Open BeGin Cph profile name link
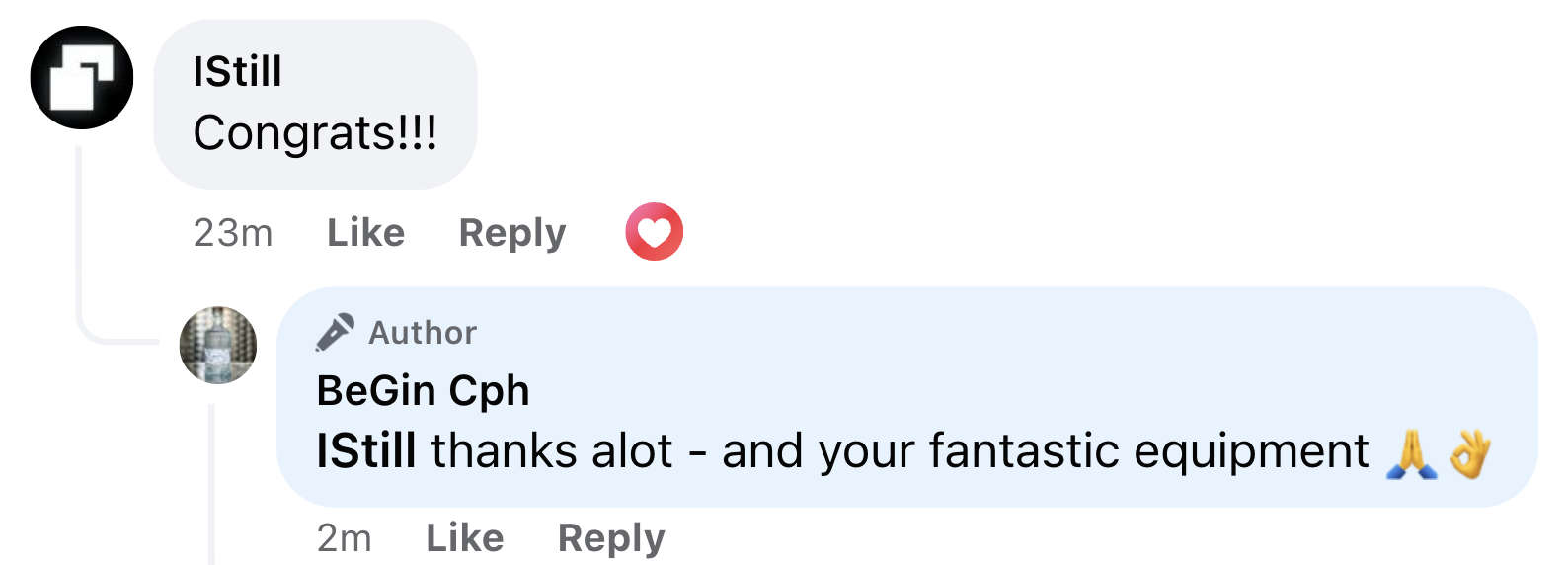This screenshot has height=565, width=1568. click(x=423, y=391)
